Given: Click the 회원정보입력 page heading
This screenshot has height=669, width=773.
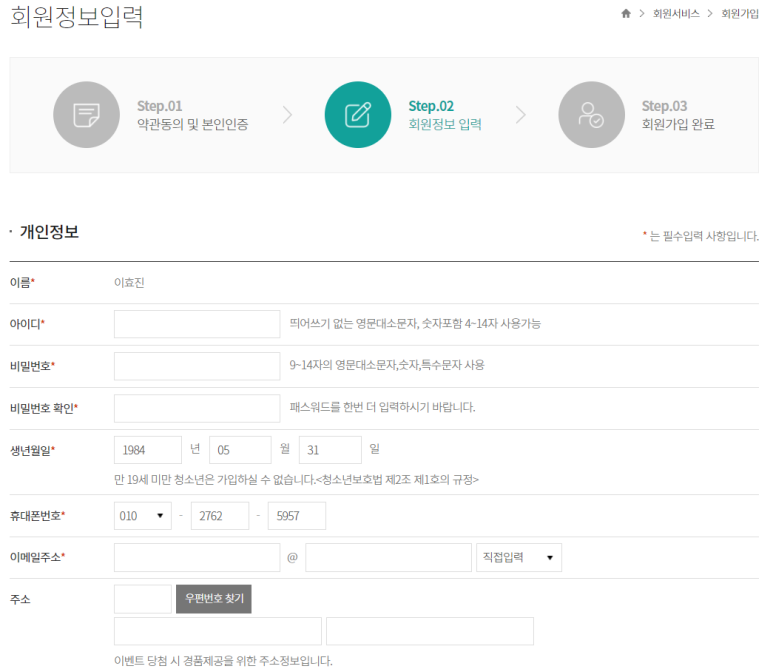Looking at the screenshot, I should [76, 16].
